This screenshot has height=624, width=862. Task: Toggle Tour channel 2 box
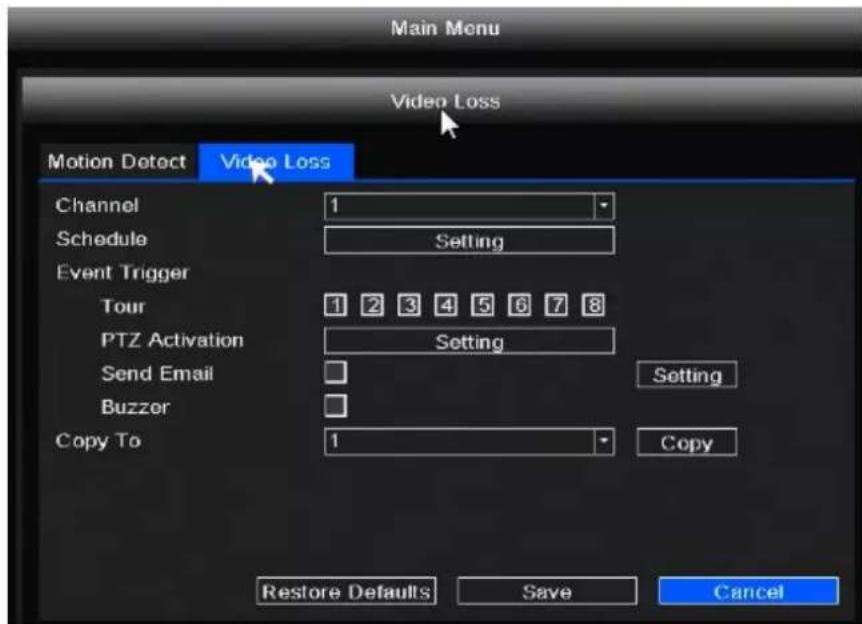tap(372, 305)
